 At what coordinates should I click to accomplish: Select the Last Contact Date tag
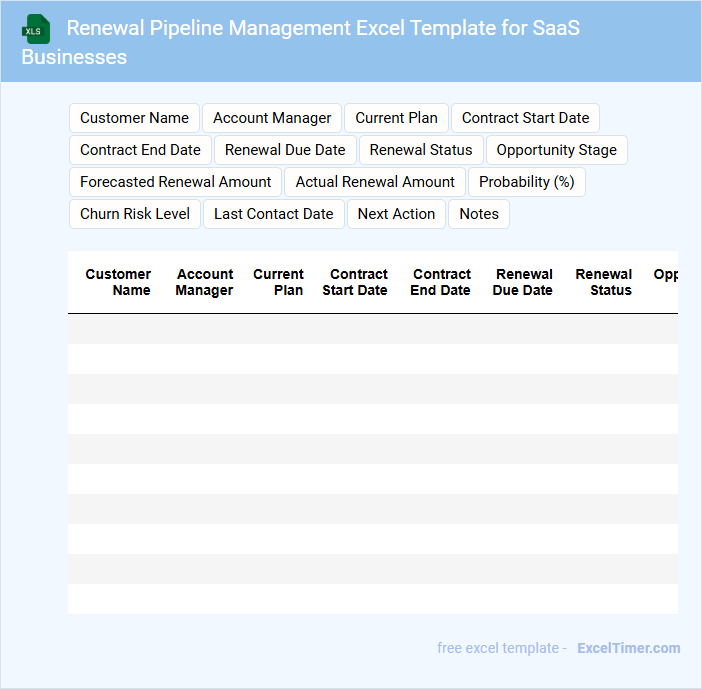point(274,214)
